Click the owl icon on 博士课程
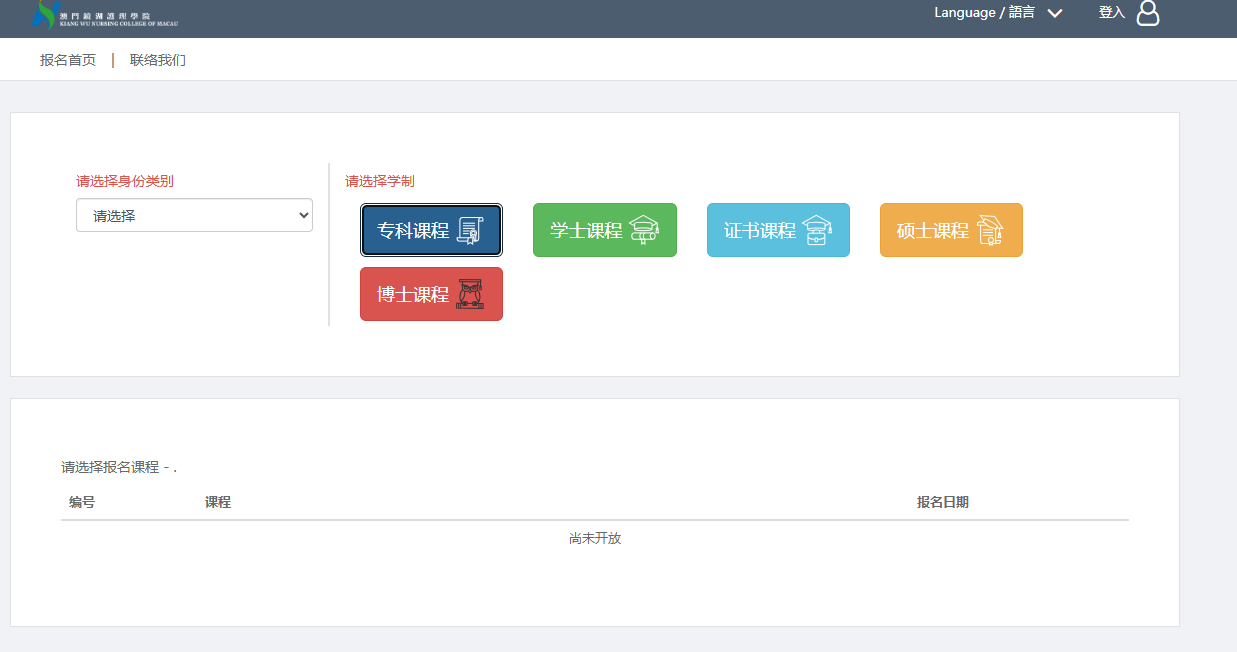Screen dimensions: 1237x652 tap(469, 295)
